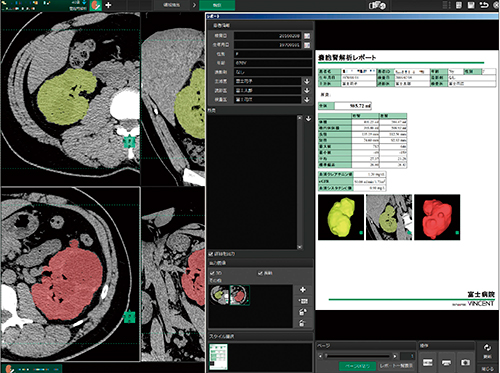
Task: Click the add image set icon below plus
Action: (303, 301)
